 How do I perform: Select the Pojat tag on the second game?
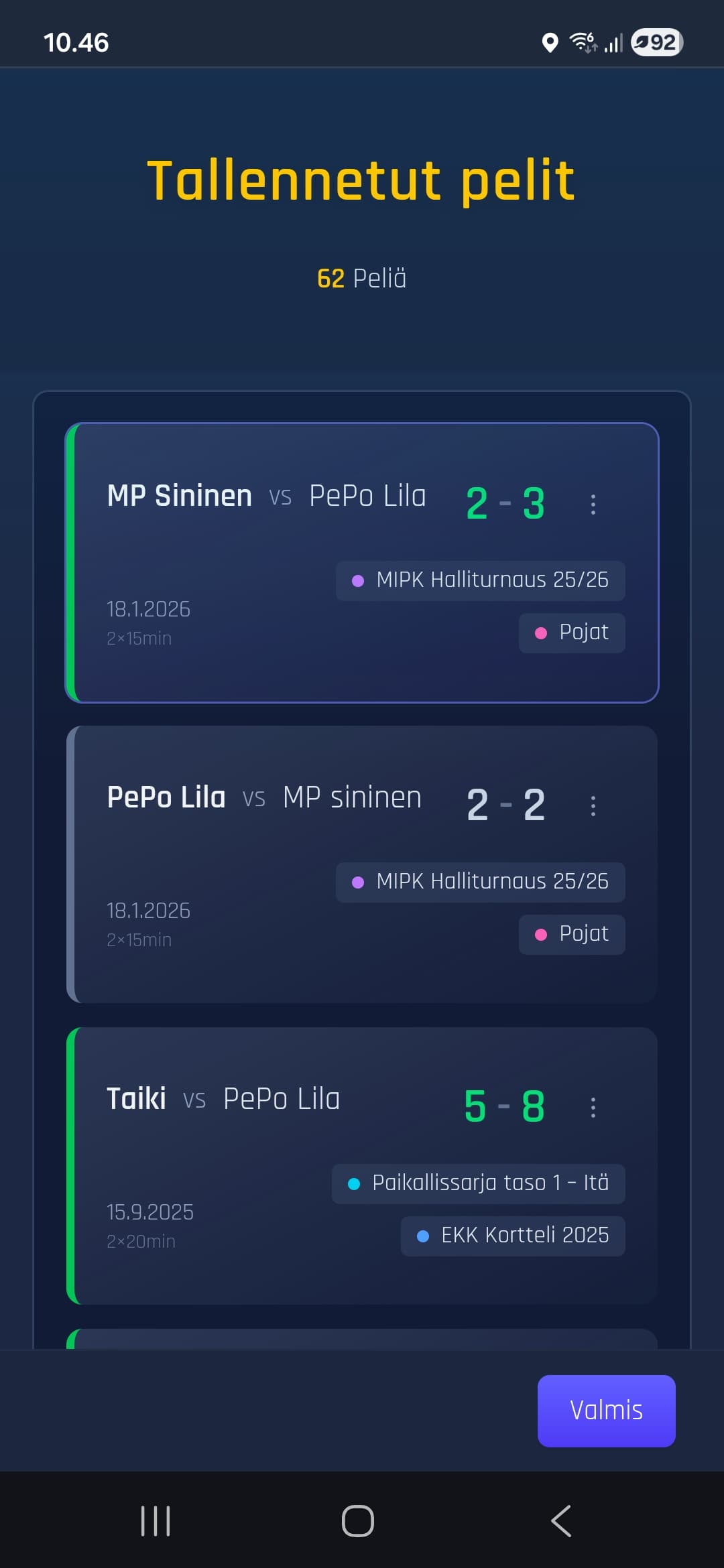(572, 933)
